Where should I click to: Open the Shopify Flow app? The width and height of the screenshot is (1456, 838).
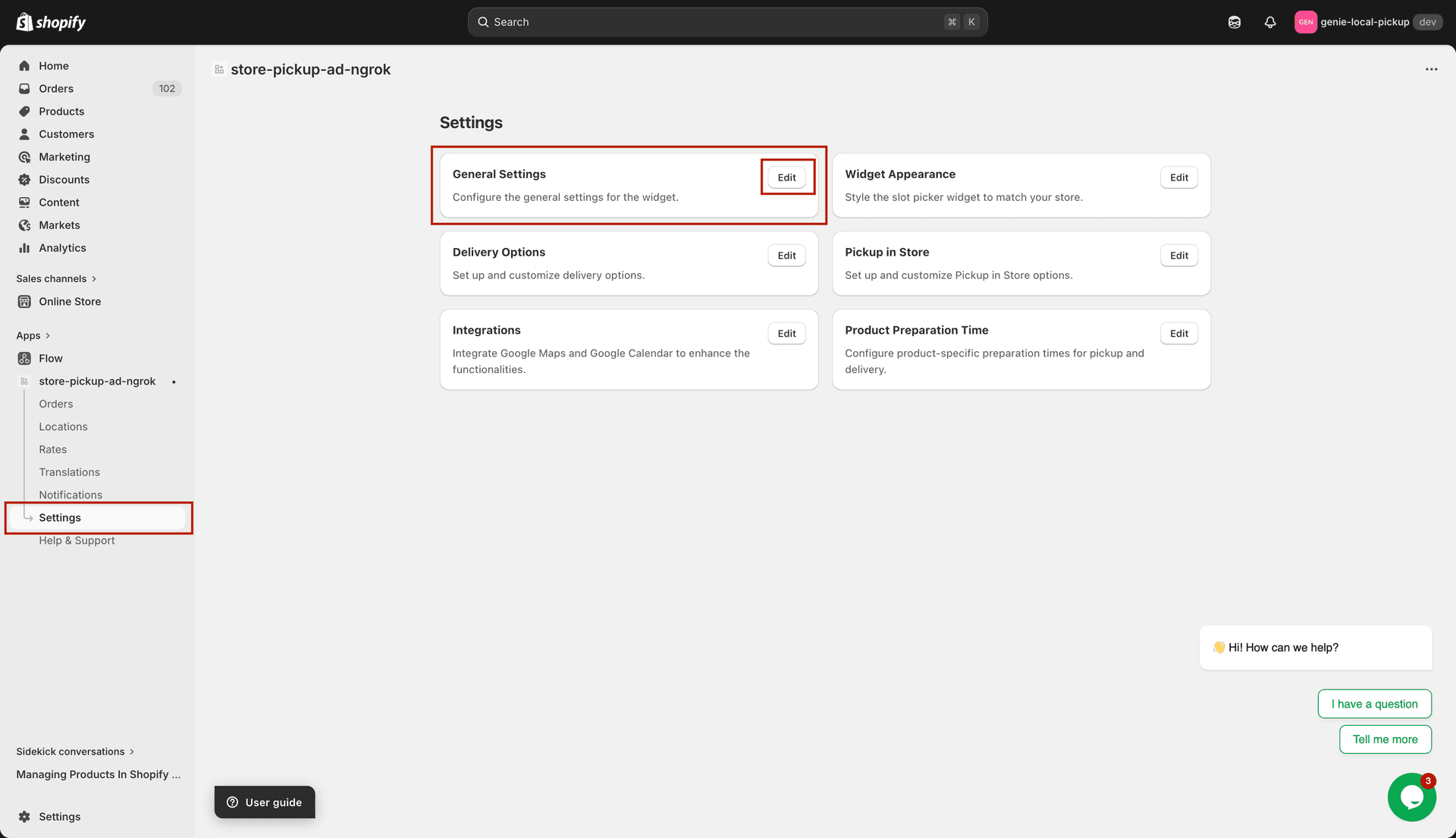(51, 358)
